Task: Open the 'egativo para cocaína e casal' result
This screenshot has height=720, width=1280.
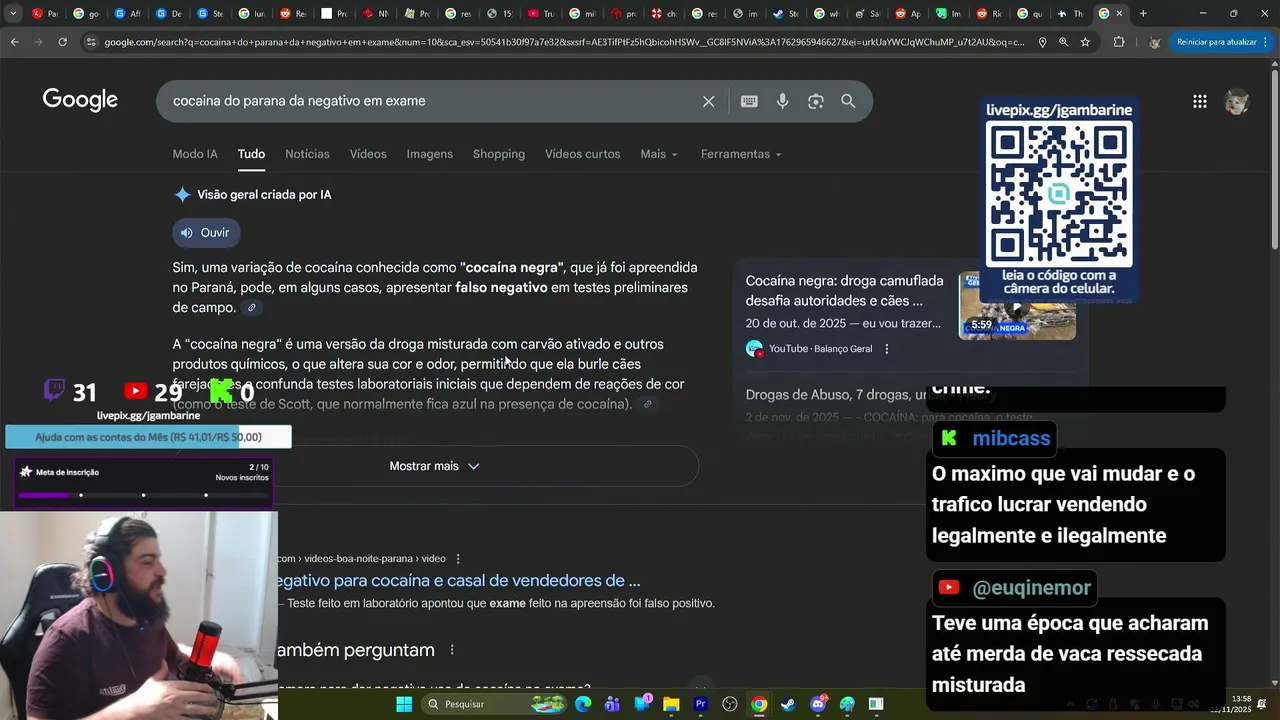Action: [459, 581]
